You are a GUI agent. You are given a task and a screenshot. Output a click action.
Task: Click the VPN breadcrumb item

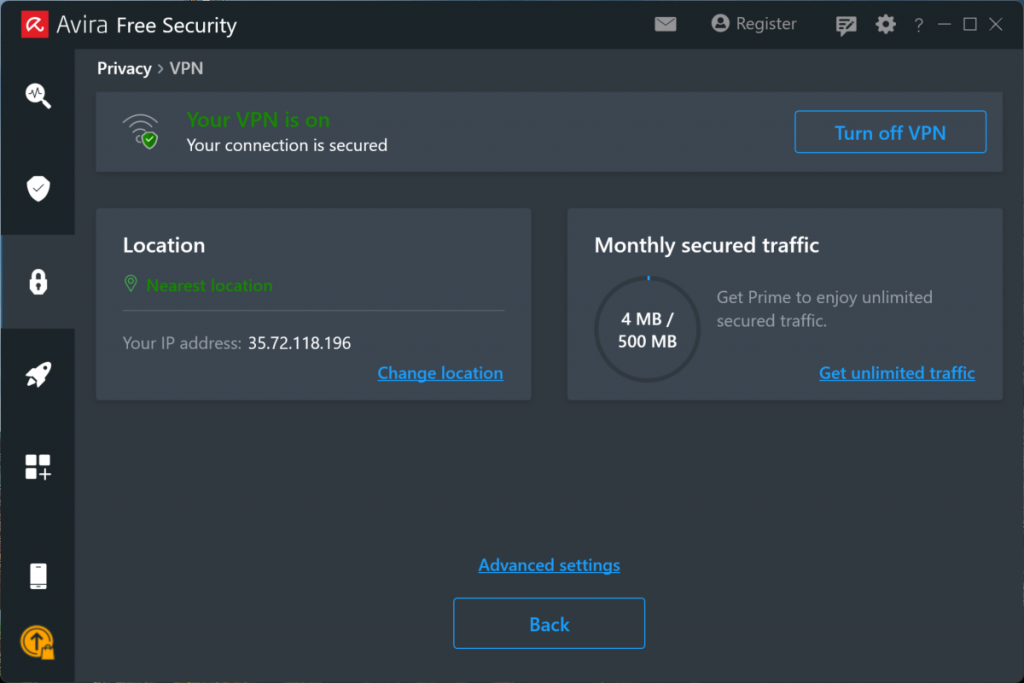click(x=186, y=69)
